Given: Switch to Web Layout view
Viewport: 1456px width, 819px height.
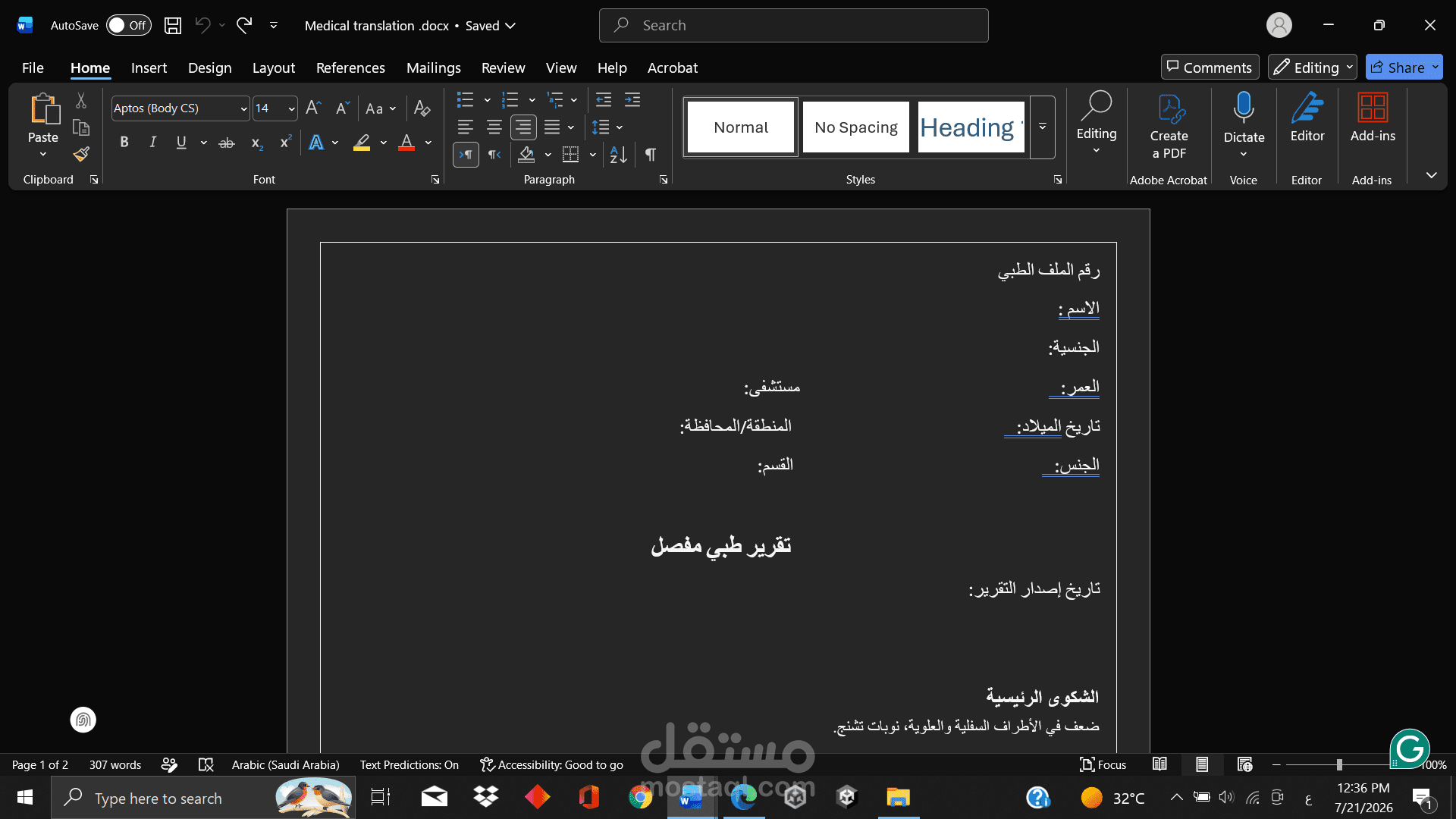Looking at the screenshot, I should (x=1244, y=764).
